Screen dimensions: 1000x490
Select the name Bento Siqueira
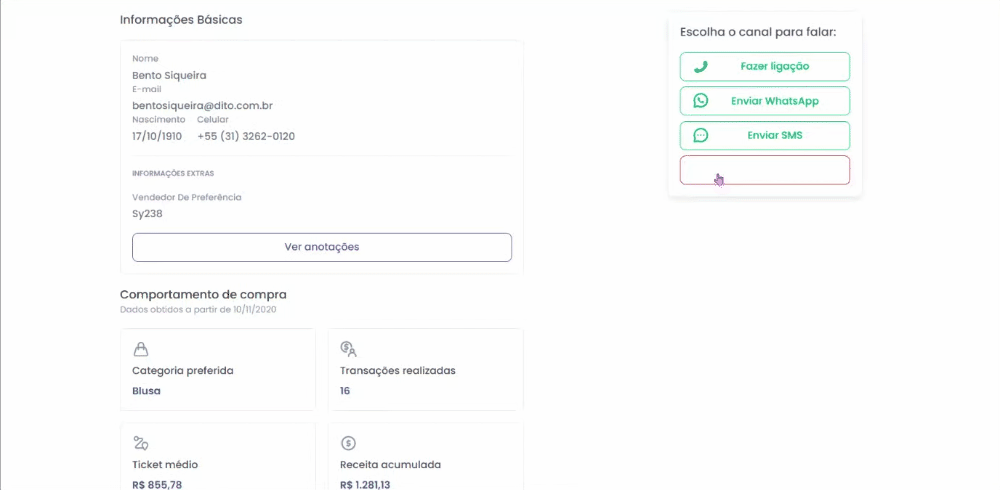(169, 75)
